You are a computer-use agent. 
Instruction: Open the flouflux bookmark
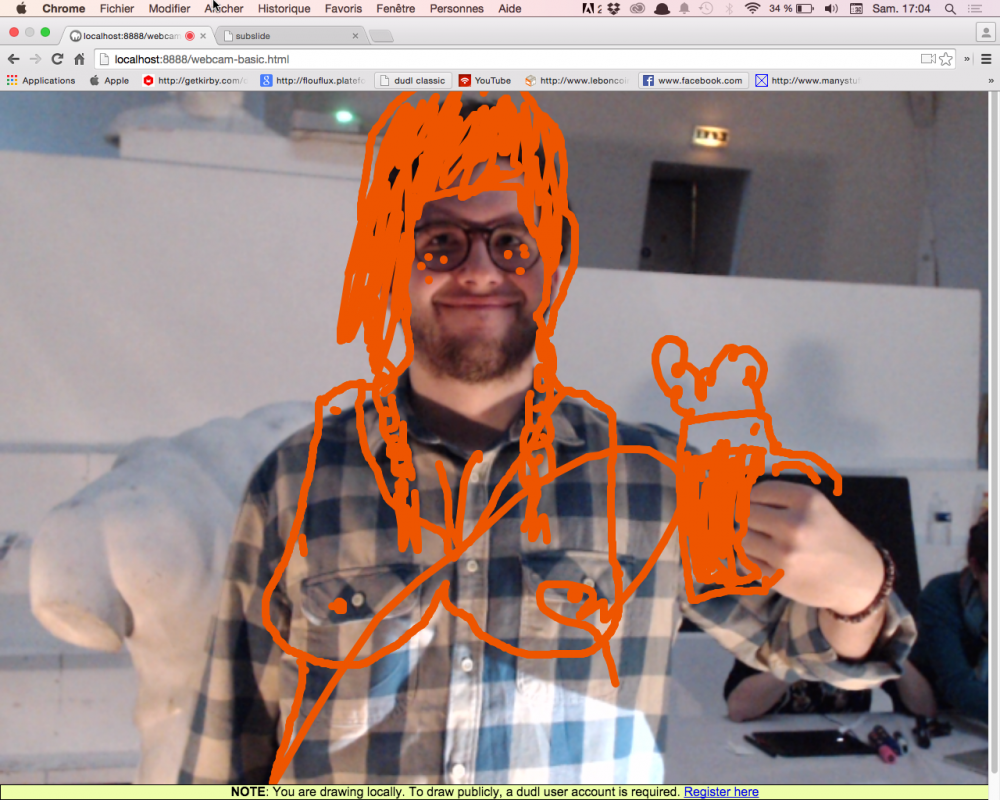(313, 80)
